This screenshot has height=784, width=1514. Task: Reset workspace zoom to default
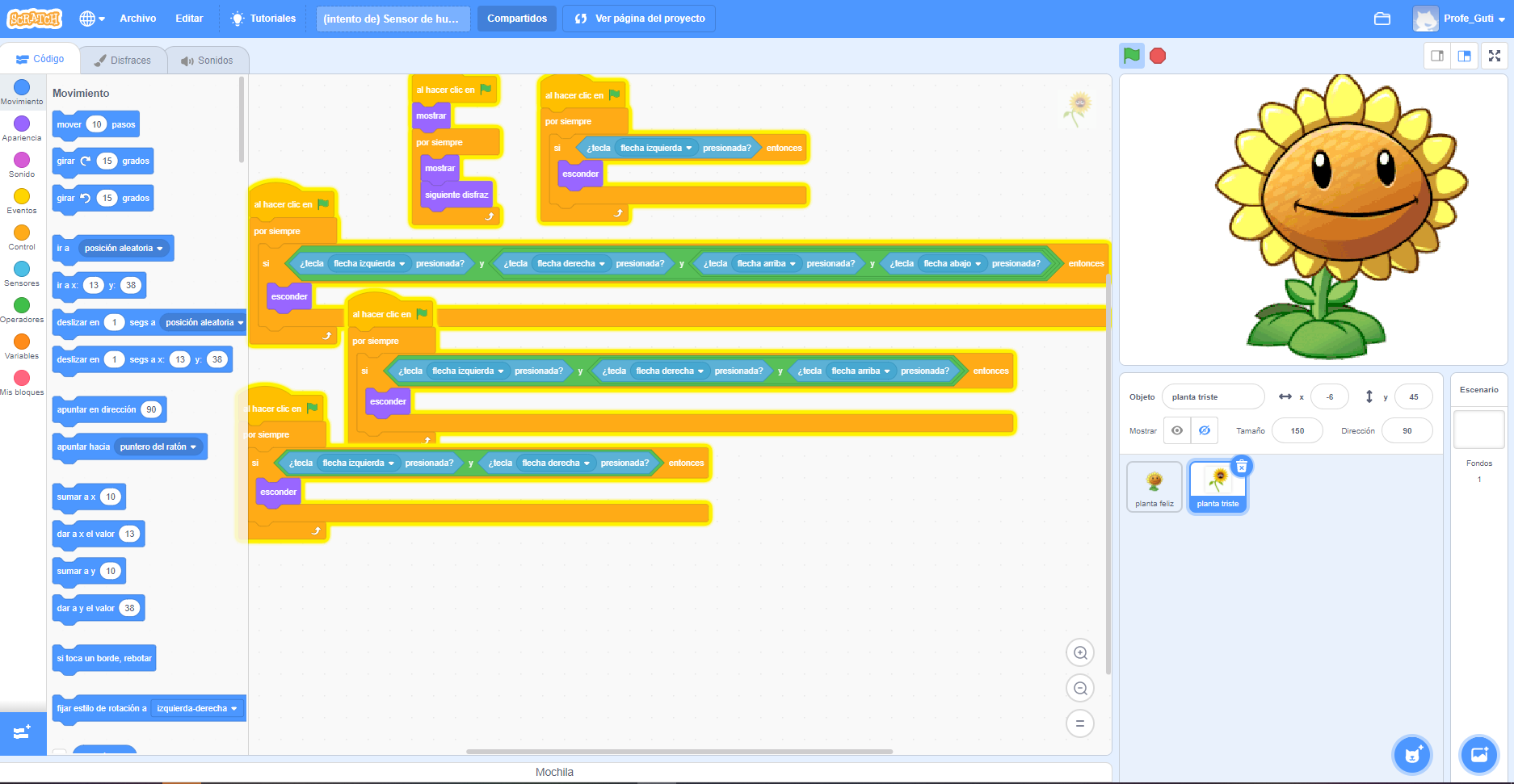[x=1080, y=723]
